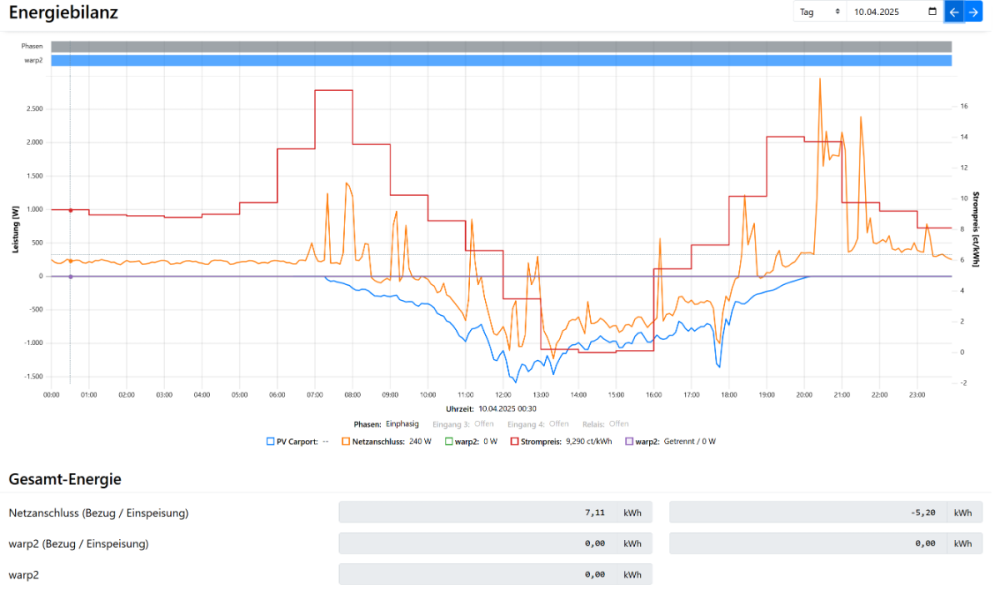Go to the previous day with left arrow

pyautogui.click(x=954, y=12)
